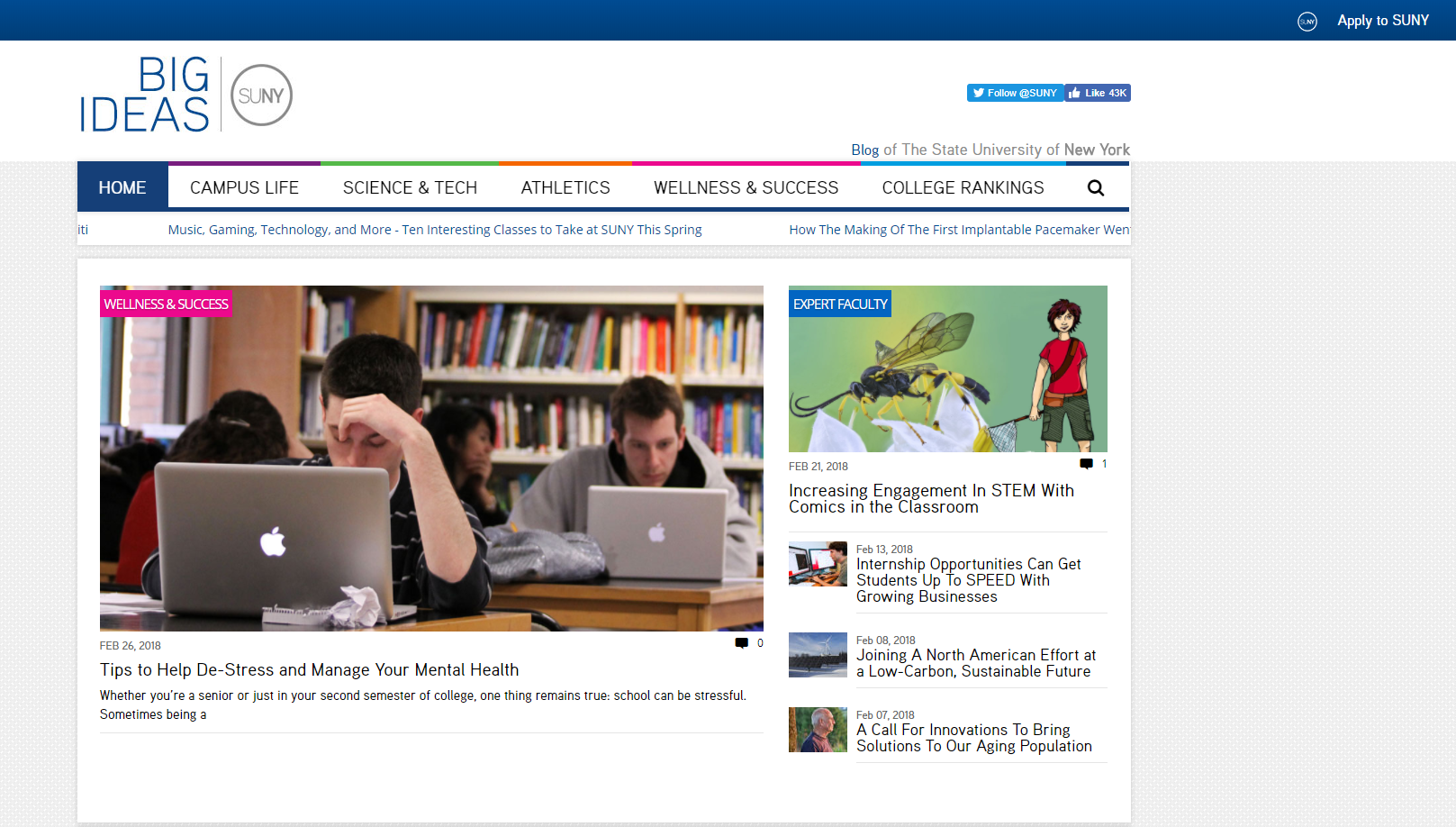Click the Big Ideas SUNY blog logo
The height and width of the screenshot is (827, 1456).
[185, 95]
